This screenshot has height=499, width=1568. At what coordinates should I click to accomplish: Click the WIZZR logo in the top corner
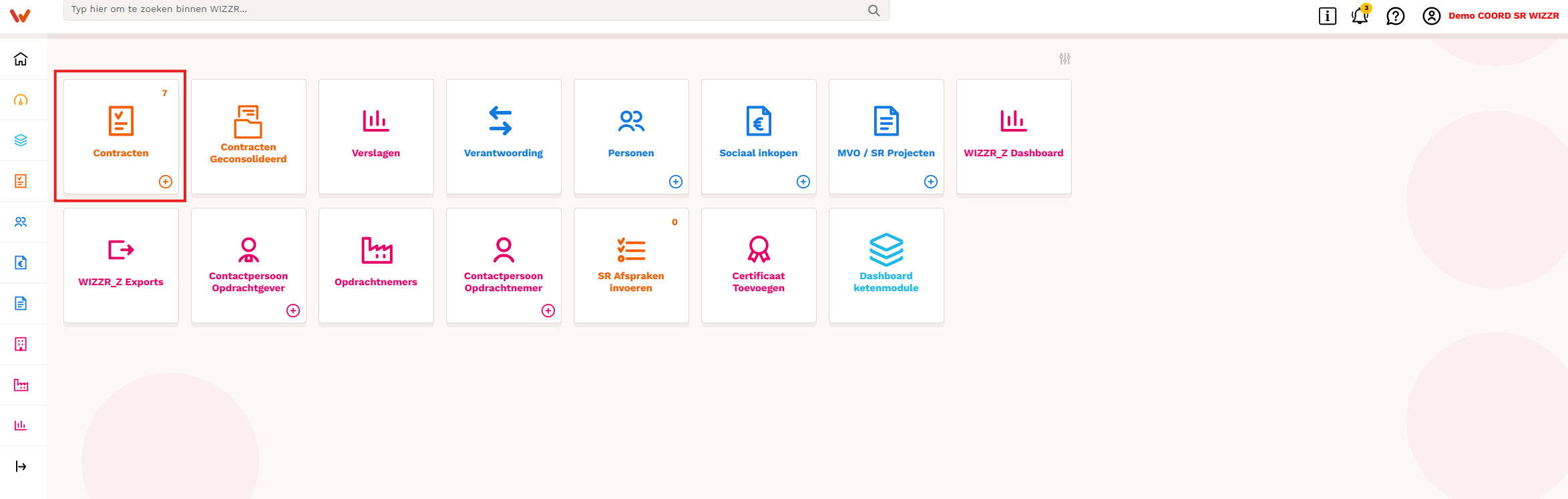click(20, 15)
